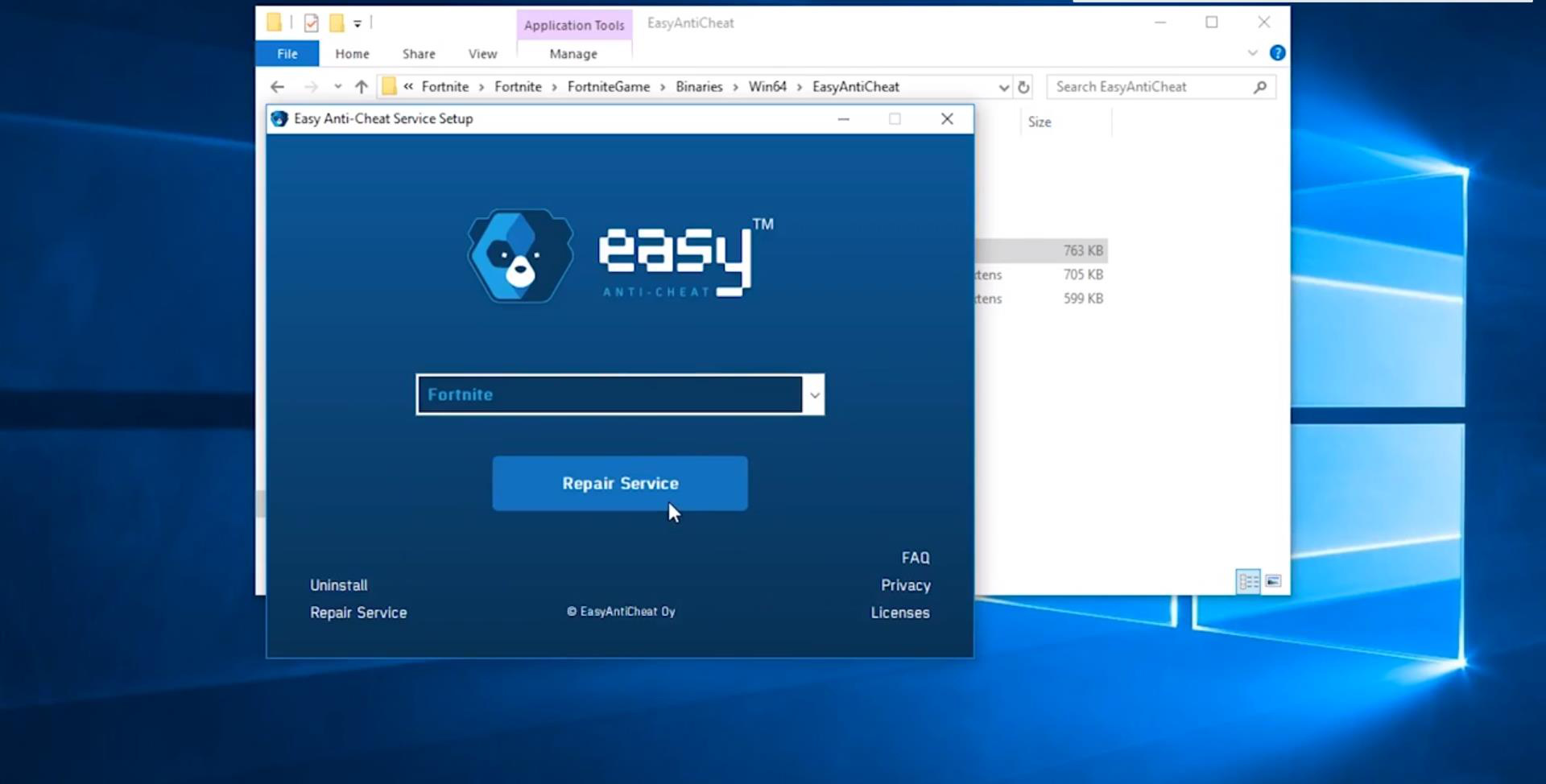
Task: Open the Manage ribbon tab
Action: click(573, 54)
